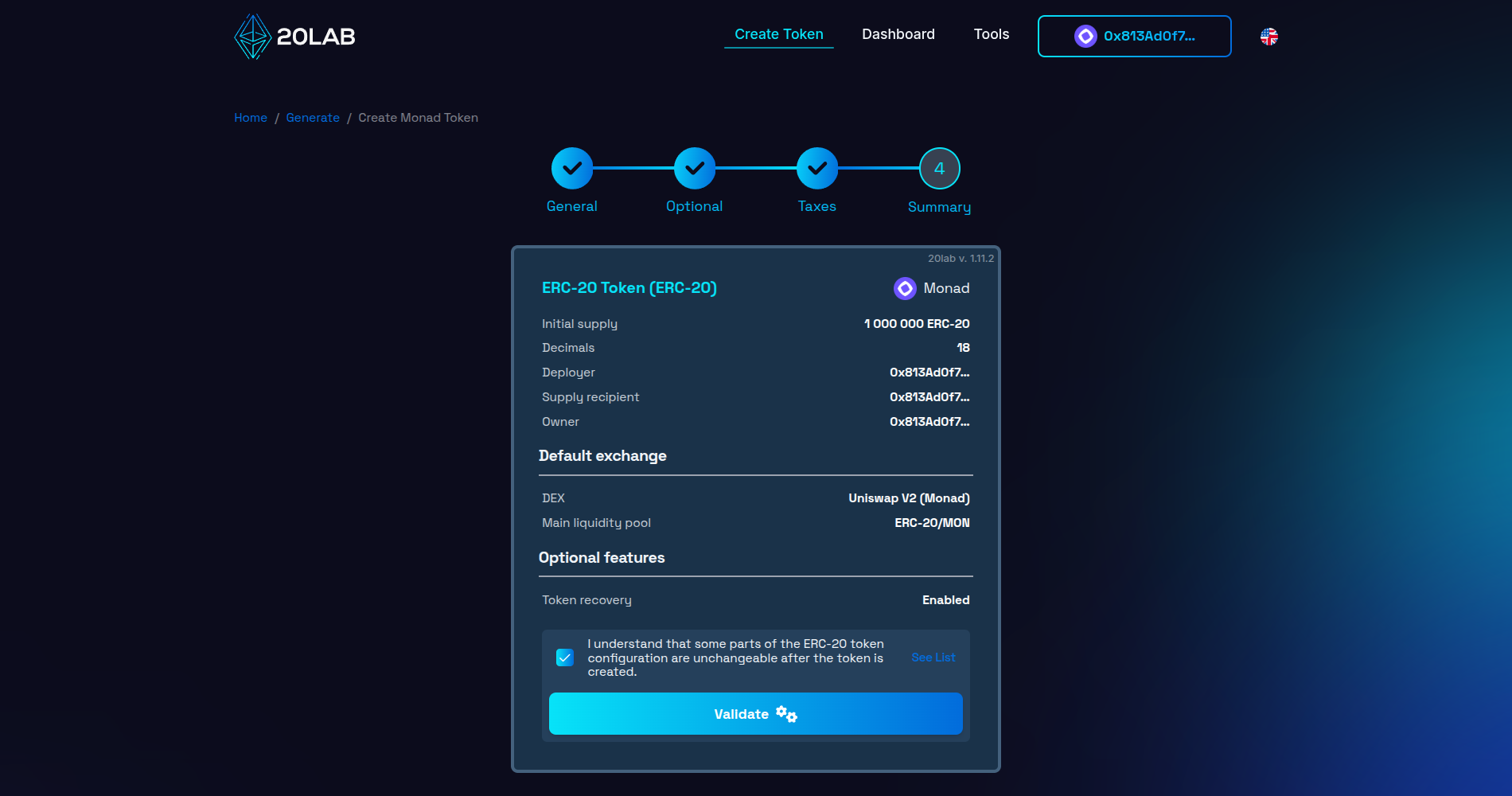Open the Create Token menu item
The width and height of the screenshot is (1512, 796).
point(779,34)
